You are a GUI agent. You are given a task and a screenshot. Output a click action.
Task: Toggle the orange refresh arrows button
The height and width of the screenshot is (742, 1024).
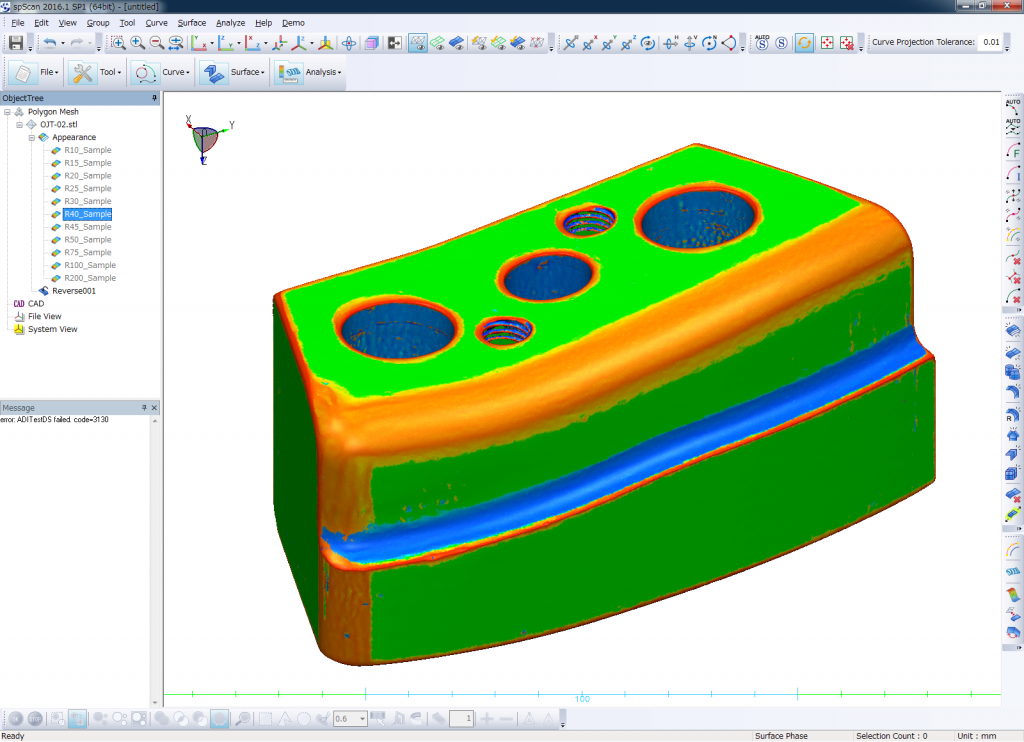point(804,43)
